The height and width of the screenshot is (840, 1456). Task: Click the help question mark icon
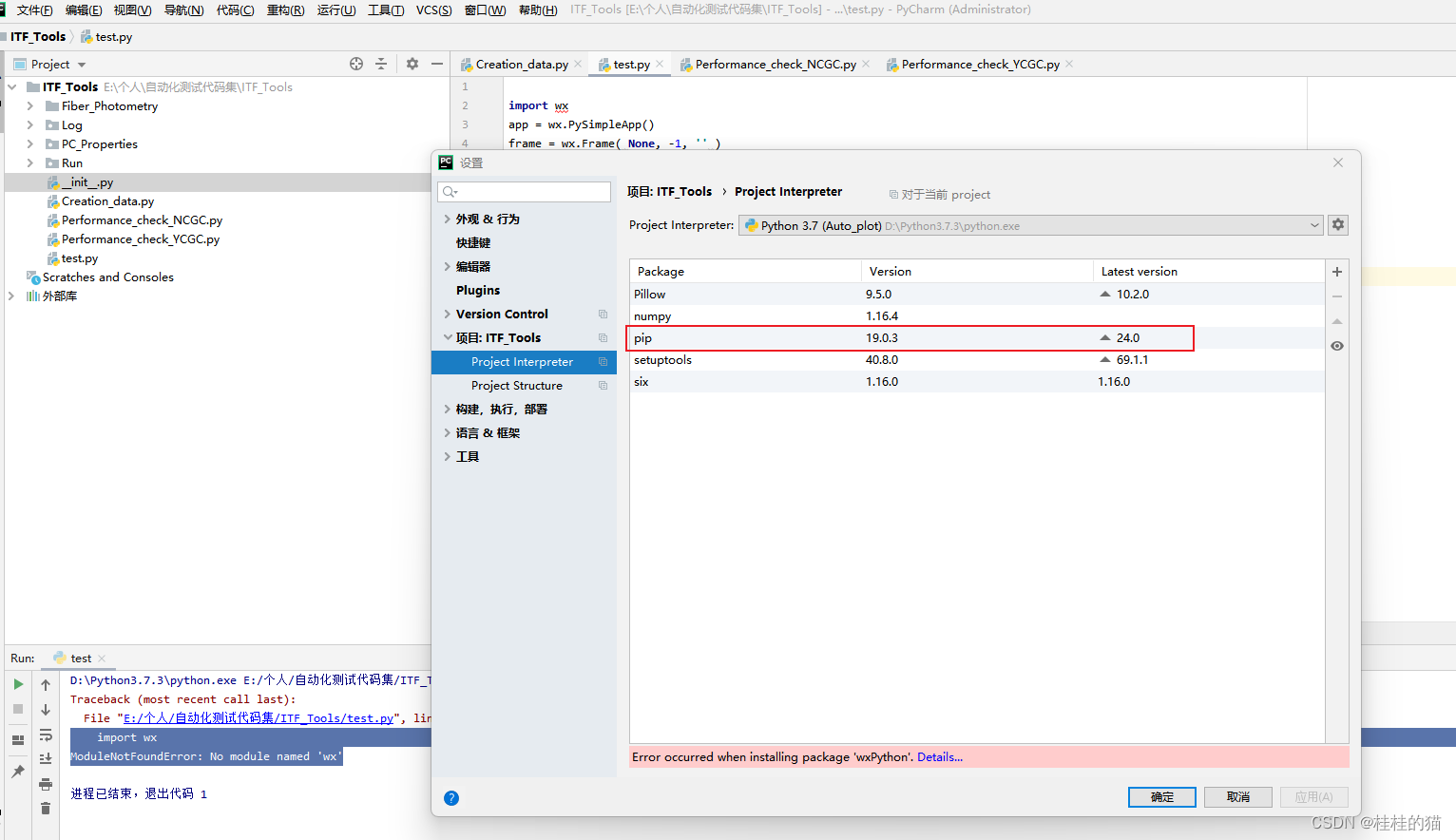[451, 798]
